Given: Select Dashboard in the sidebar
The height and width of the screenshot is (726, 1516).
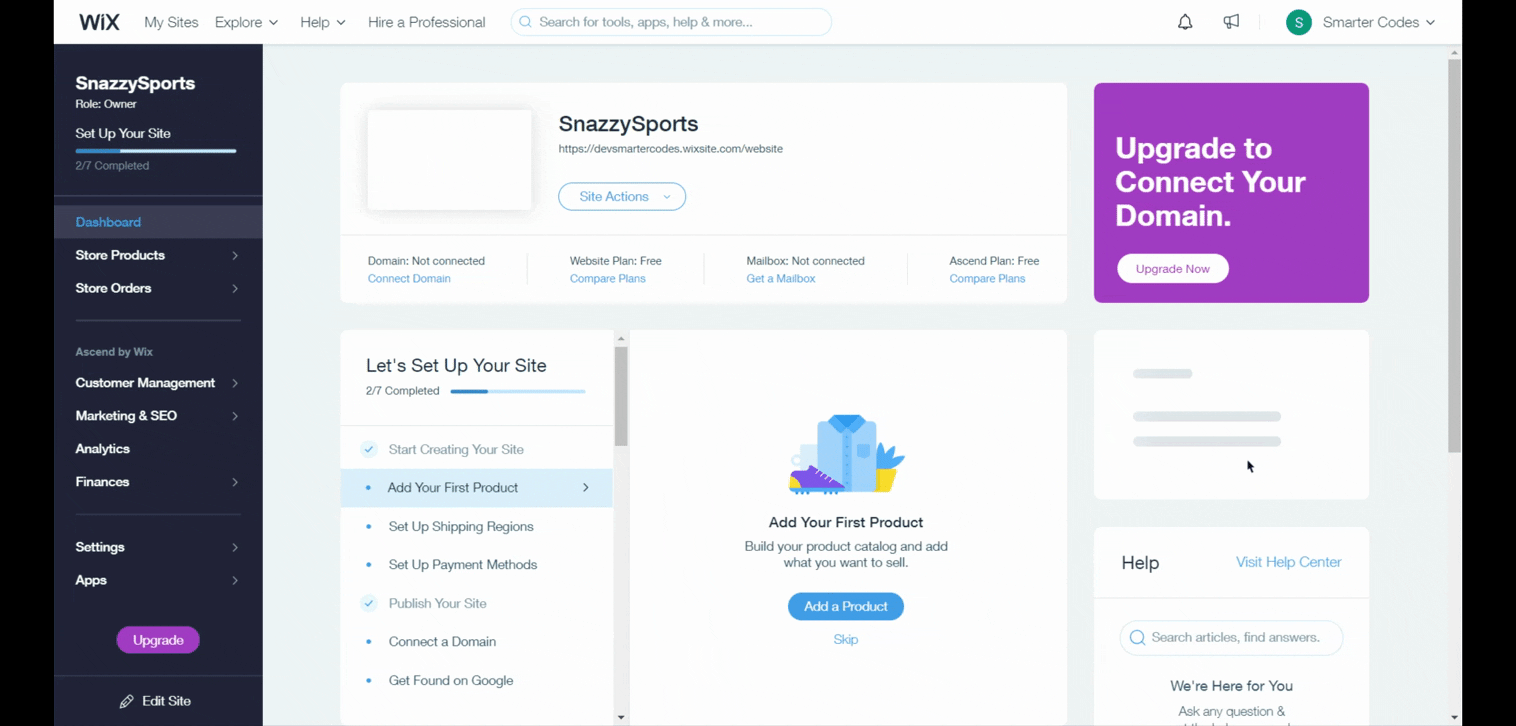Looking at the screenshot, I should click(x=158, y=222).
